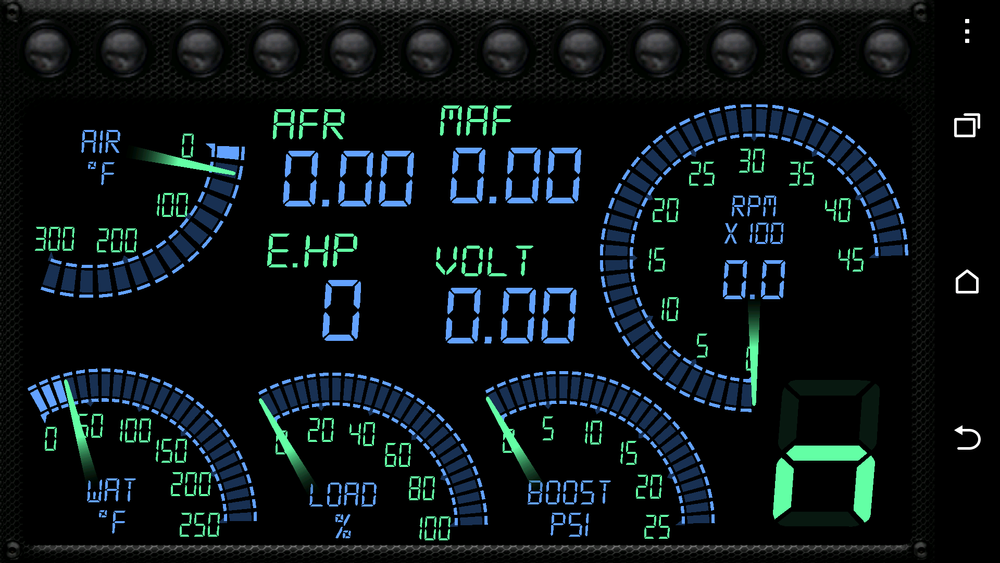Tap the RPM x100 tachometer gauge

[754, 257]
